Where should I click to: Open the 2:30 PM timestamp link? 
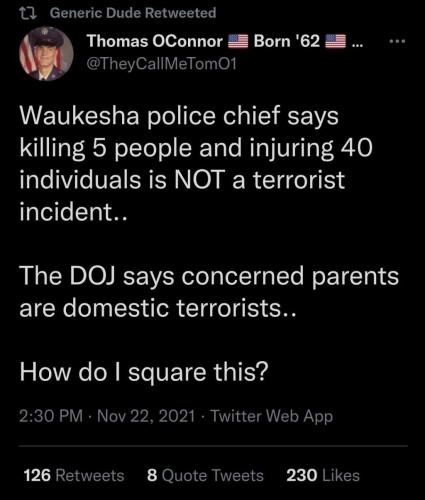pyautogui.click(x=51, y=416)
